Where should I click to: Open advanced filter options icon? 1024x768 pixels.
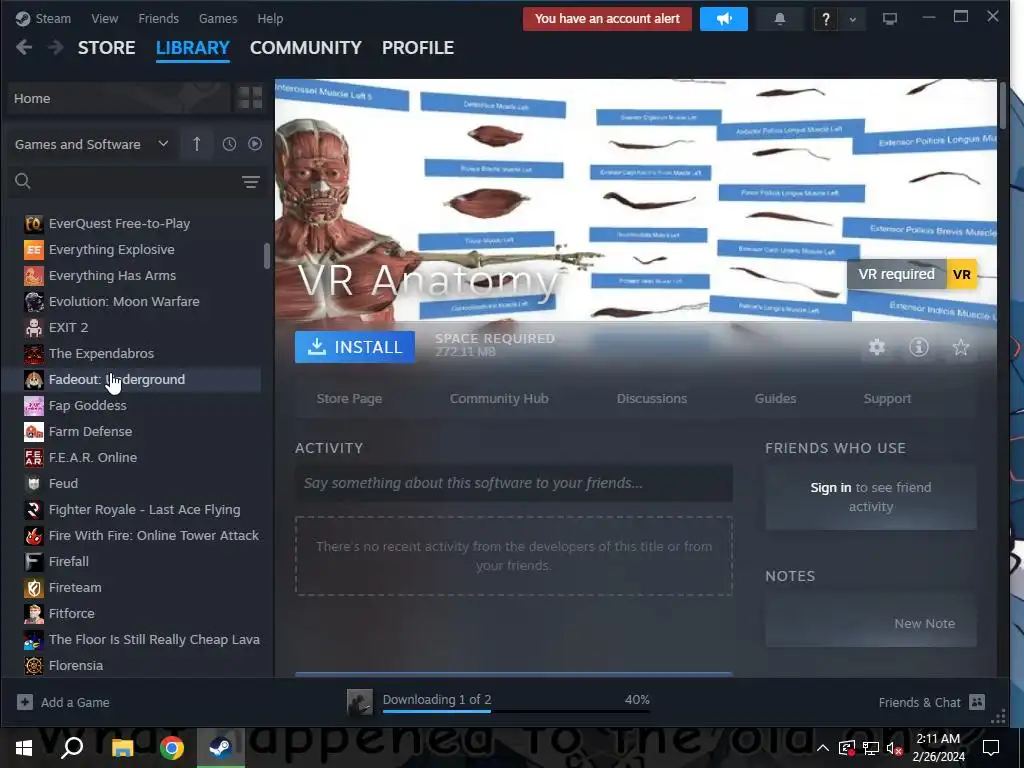click(251, 182)
